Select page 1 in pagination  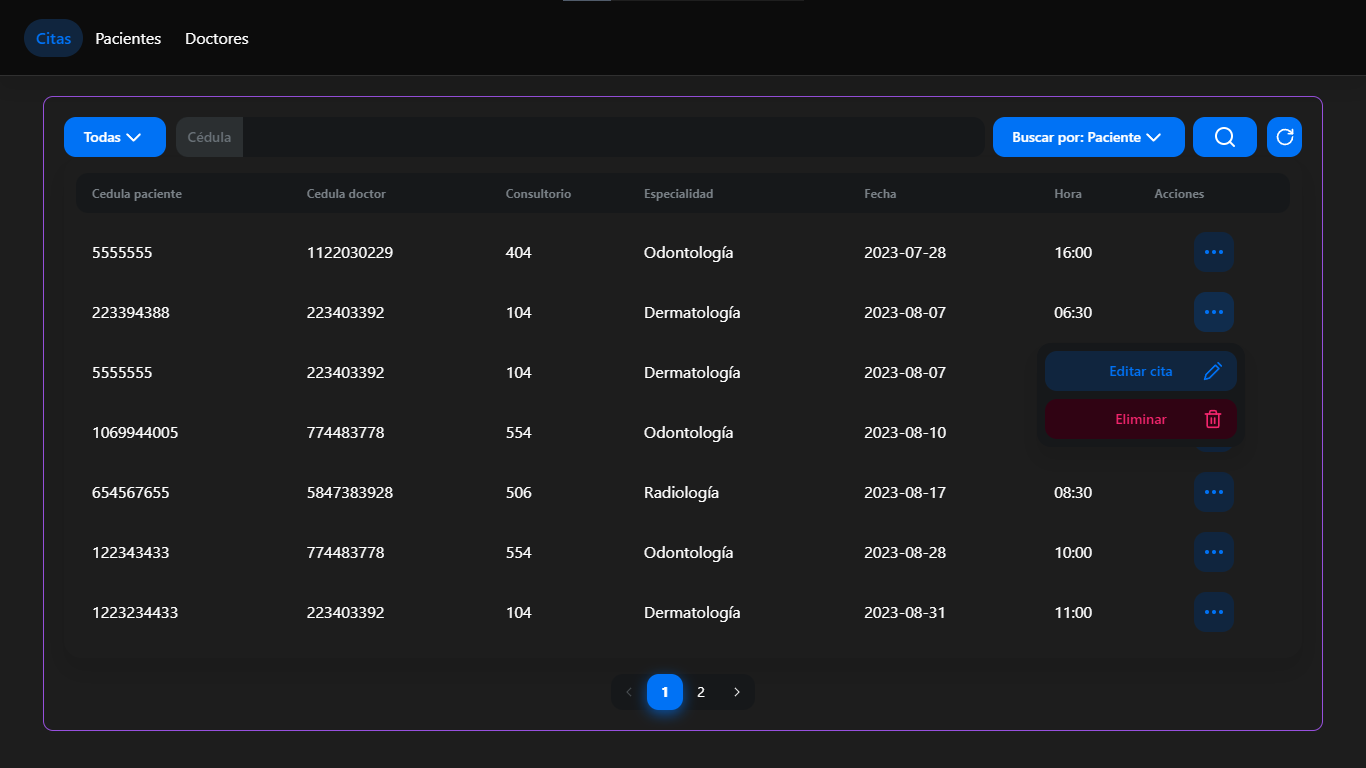coord(665,692)
